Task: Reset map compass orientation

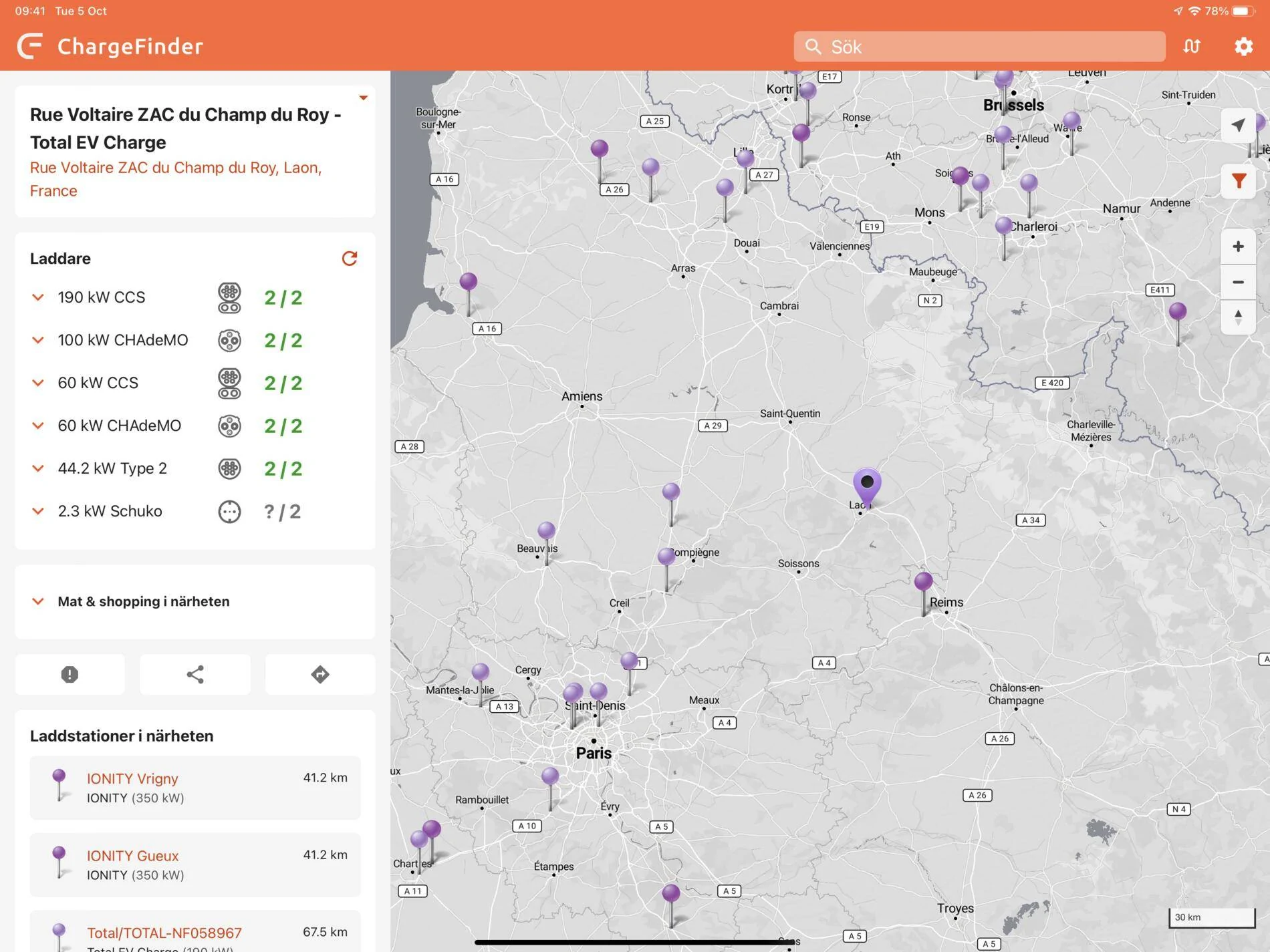Action: coord(1238,317)
